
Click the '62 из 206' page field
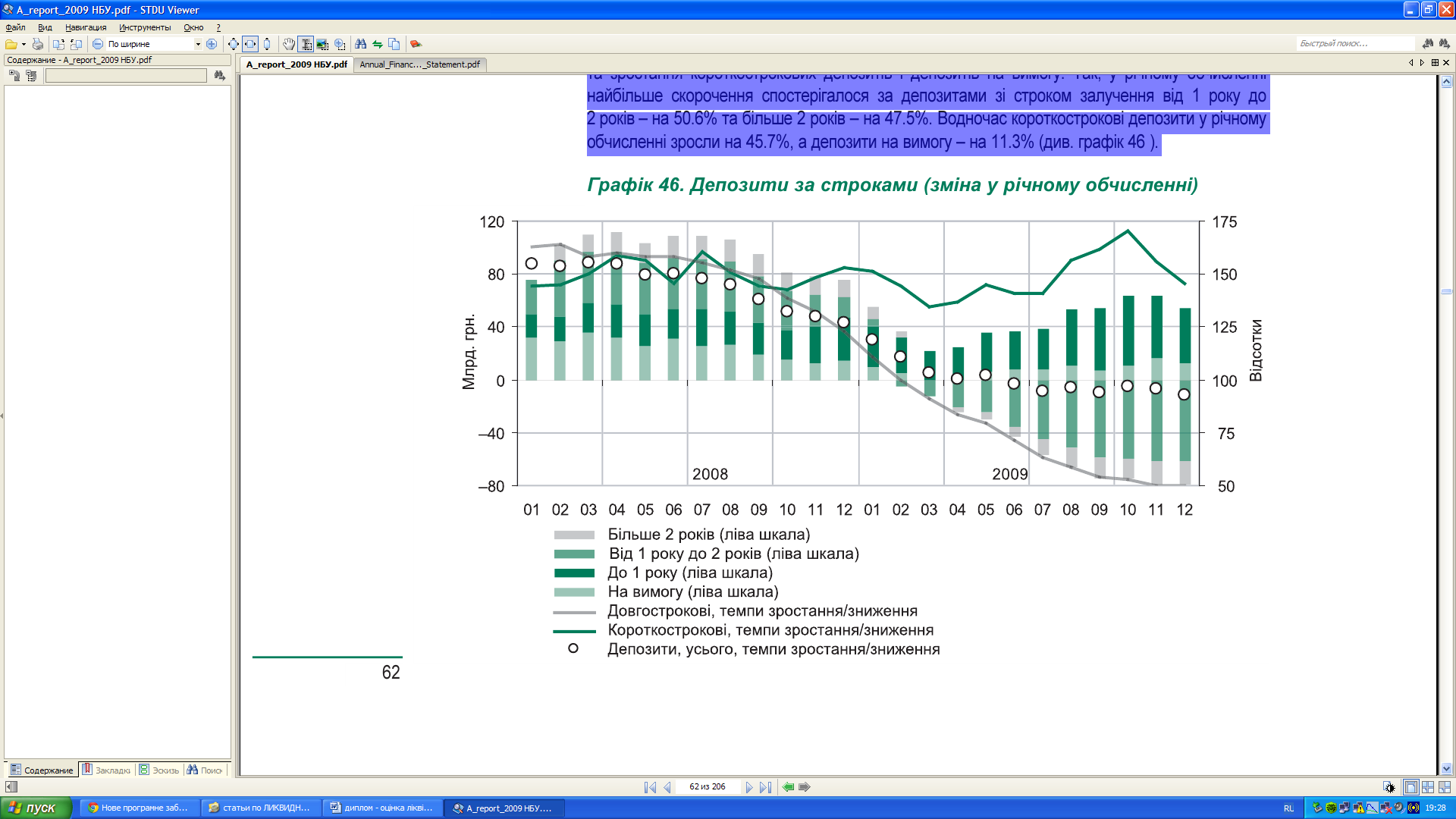pos(707,787)
